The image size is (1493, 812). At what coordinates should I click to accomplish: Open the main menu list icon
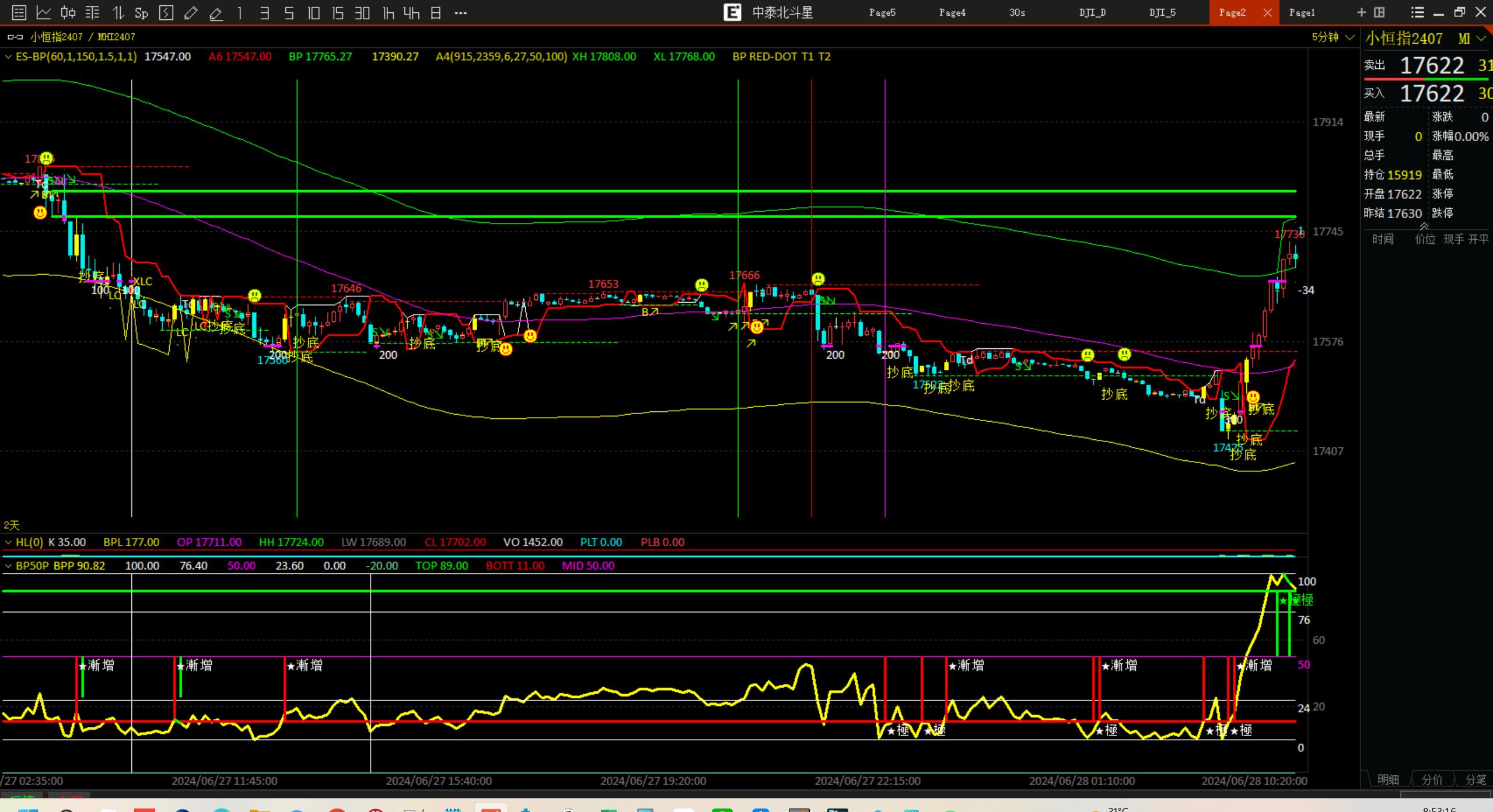coord(1417,12)
